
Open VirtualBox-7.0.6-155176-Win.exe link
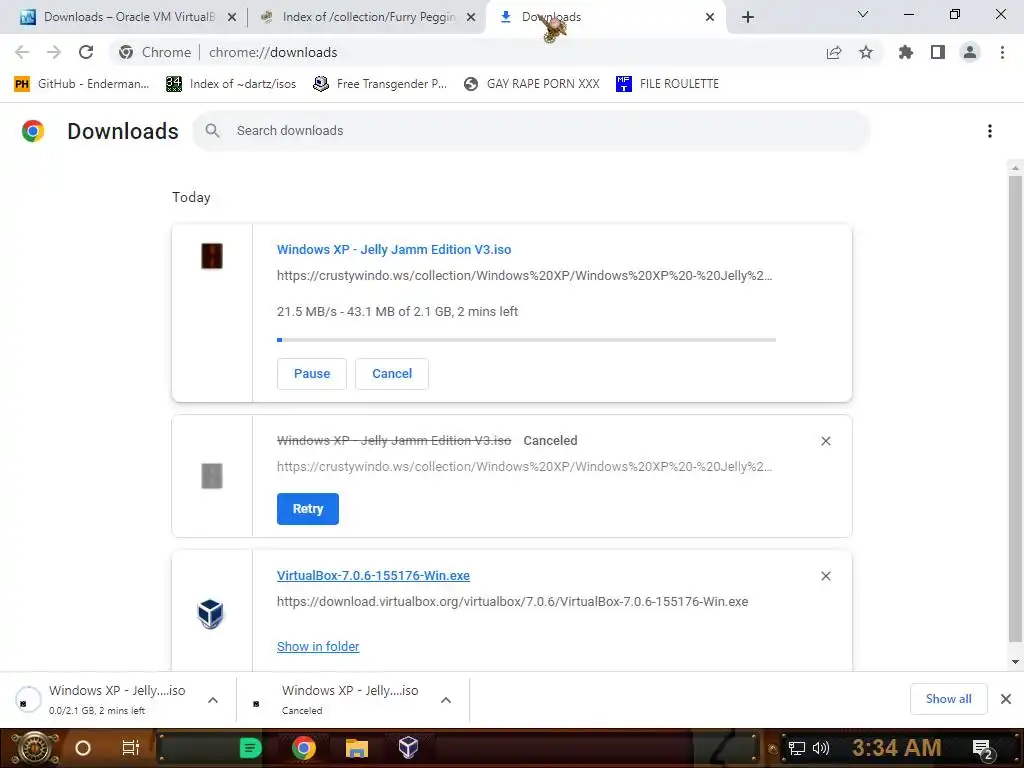(x=373, y=576)
